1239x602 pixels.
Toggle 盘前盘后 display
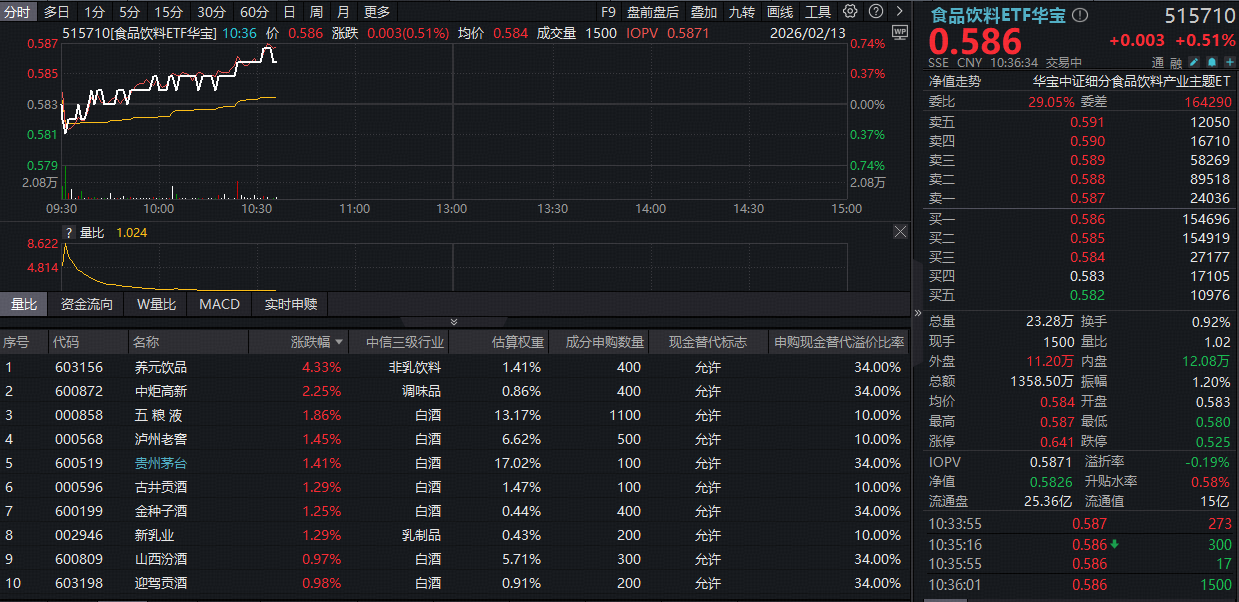point(652,12)
